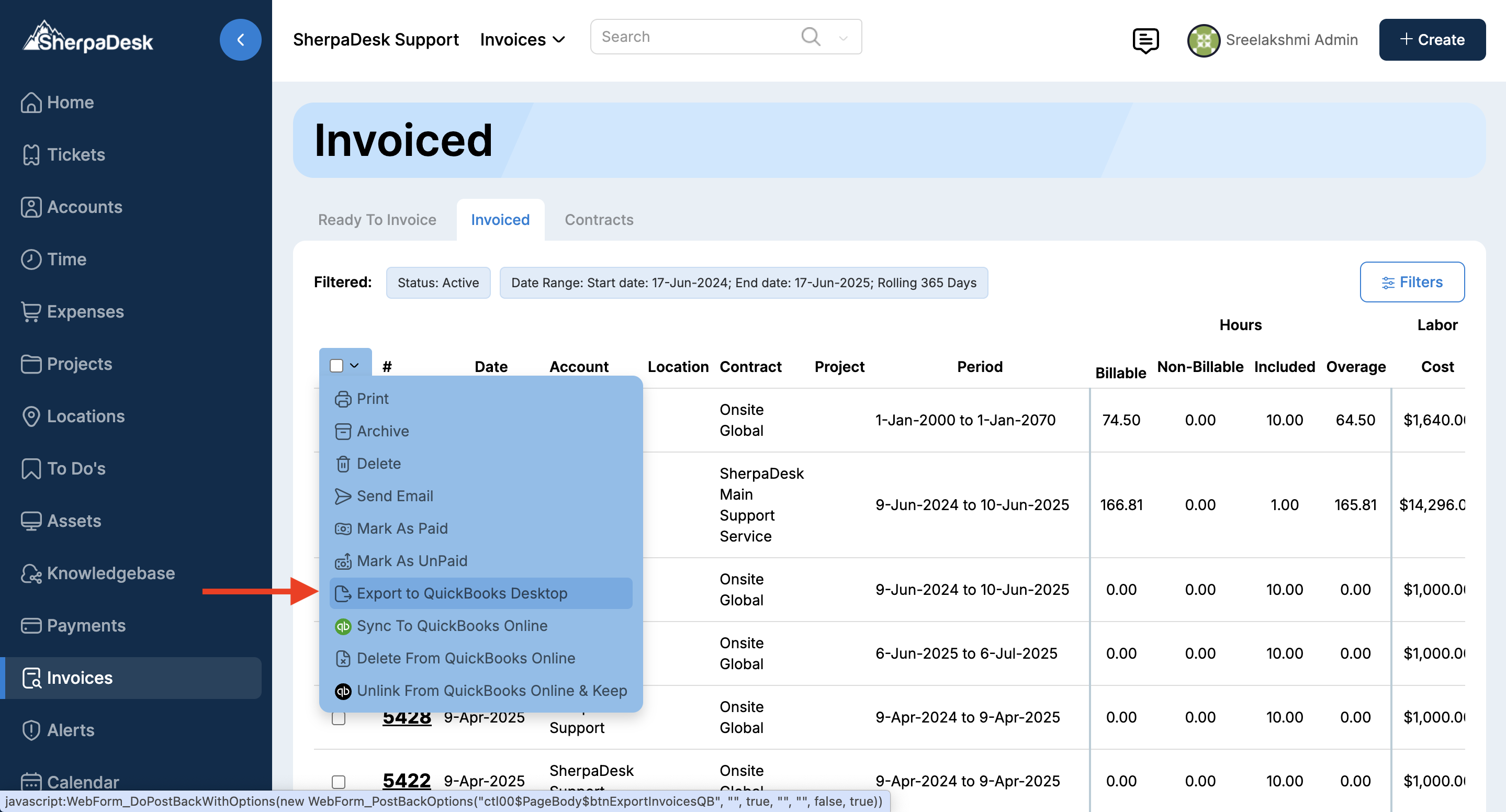Viewport: 1506px width, 812px height.
Task: Focus the Search input field
Action: point(696,37)
